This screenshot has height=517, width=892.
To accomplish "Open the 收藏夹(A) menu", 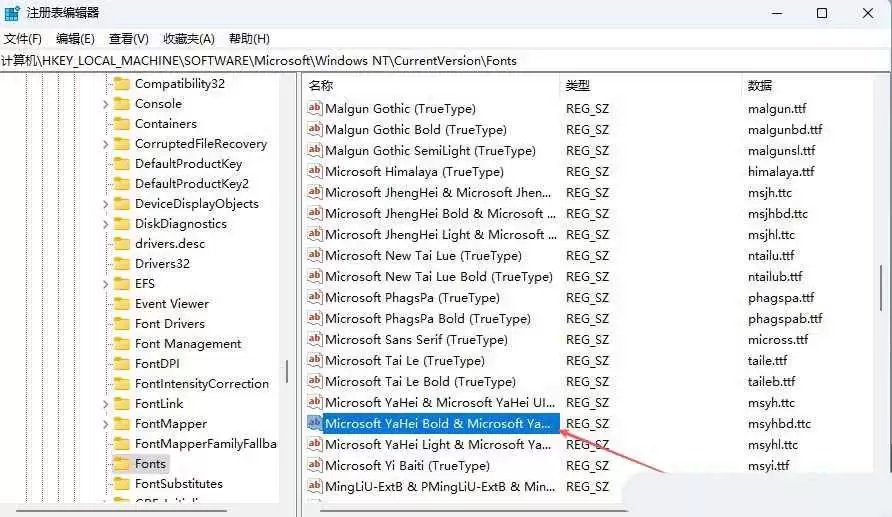I will pyautogui.click(x=189, y=39).
